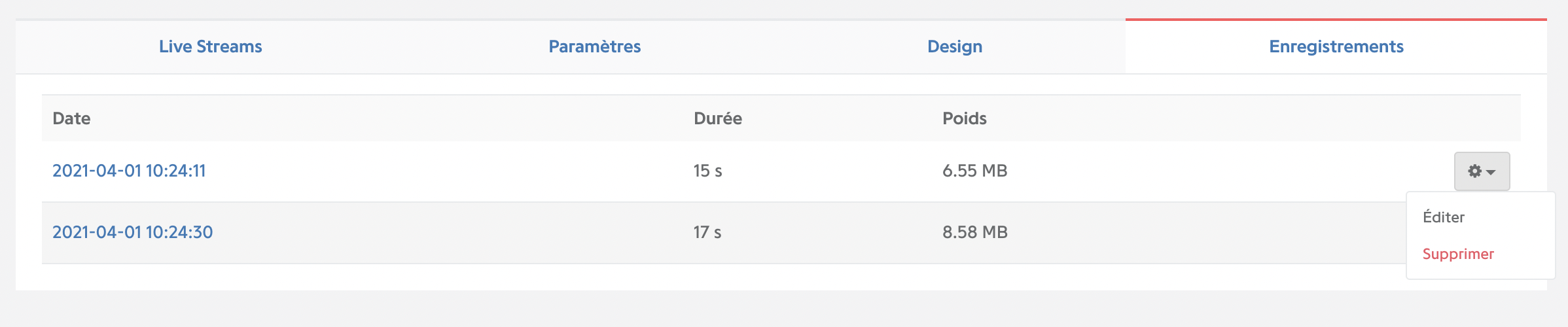Go to the Design tab

tap(955, 46)
